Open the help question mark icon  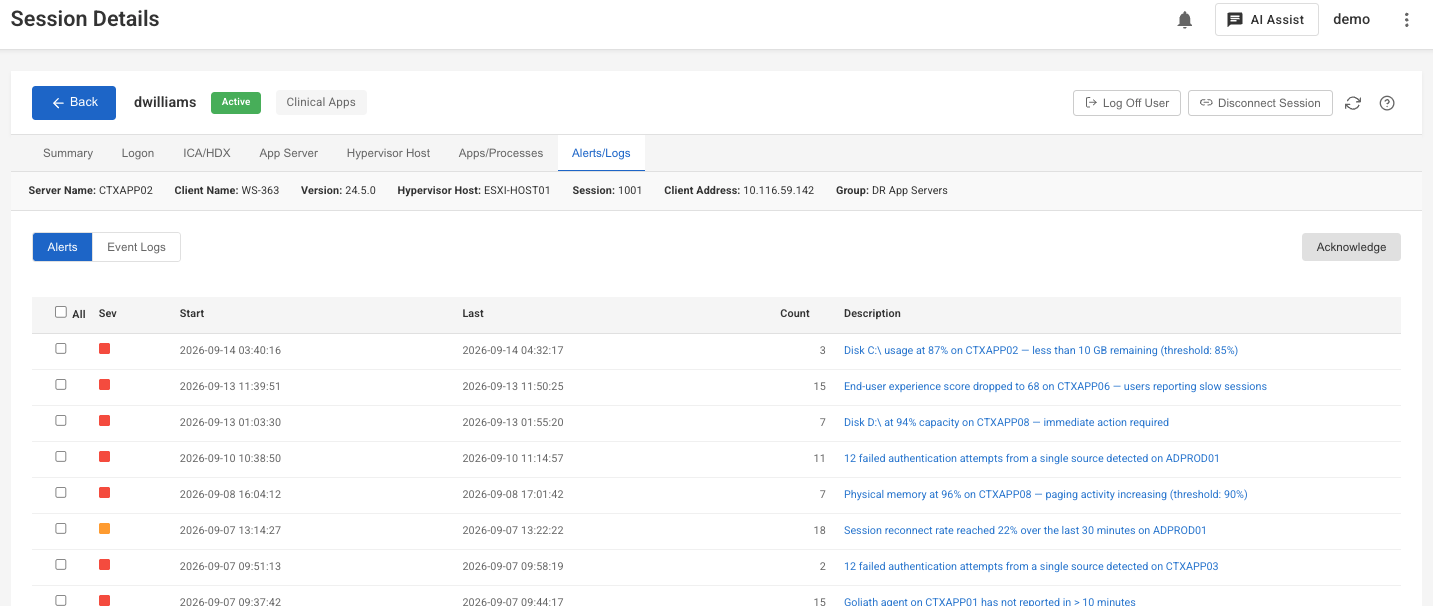(x=1387, y=103)
